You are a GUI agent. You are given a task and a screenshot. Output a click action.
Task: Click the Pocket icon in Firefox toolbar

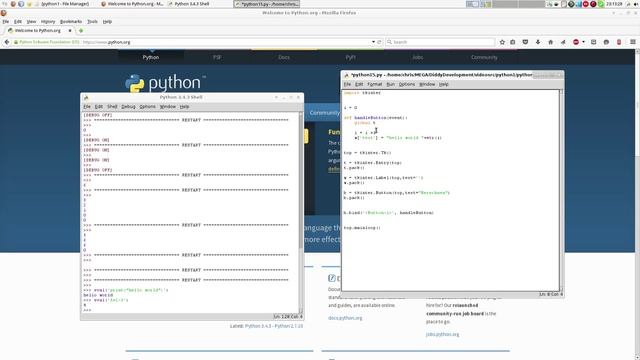pyautogui.click(x=525, y=42)
